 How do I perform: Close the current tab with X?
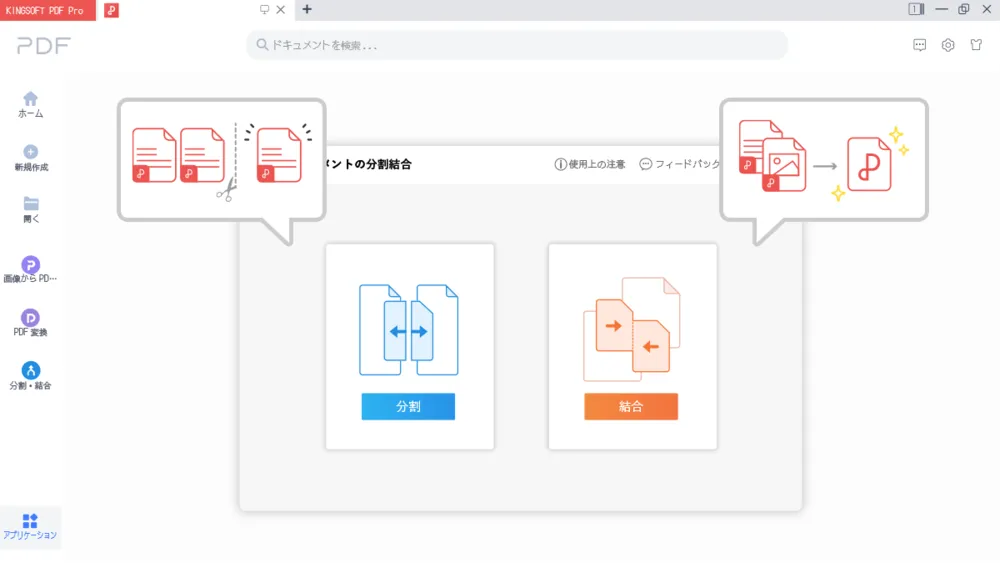(280, 10)
